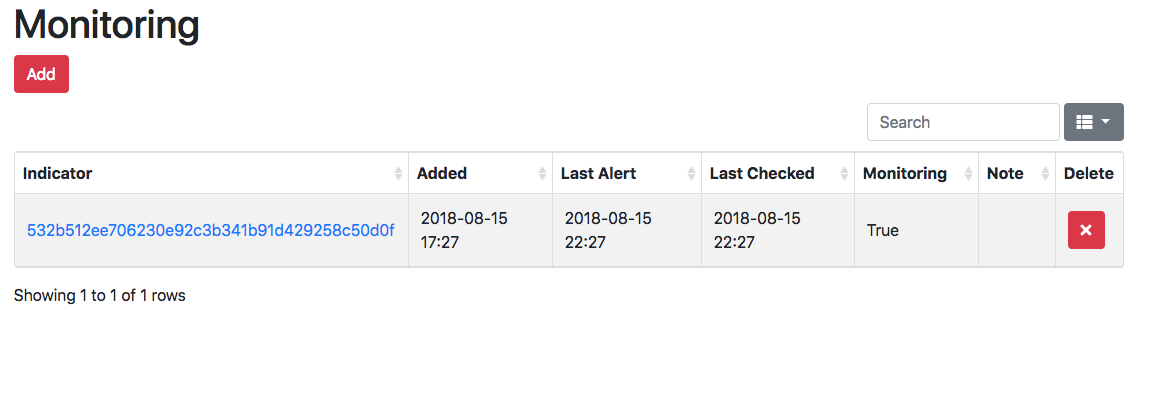Focus the Search input field

962,122
